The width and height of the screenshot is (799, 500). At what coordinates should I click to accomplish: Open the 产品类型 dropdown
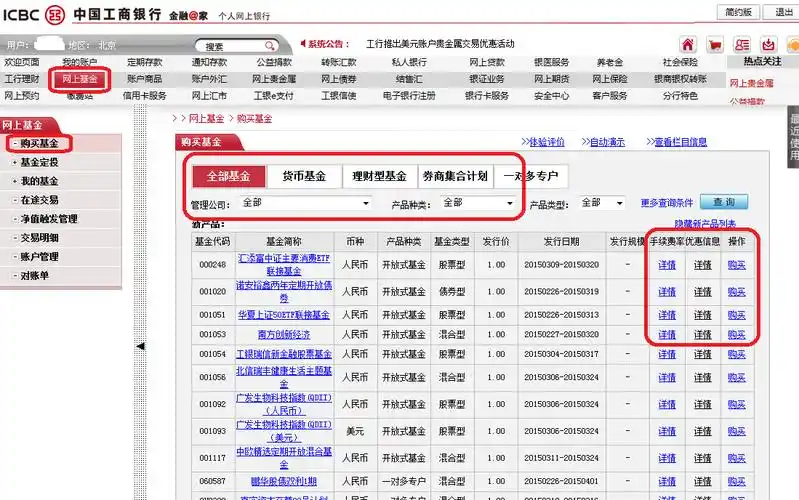[x=602, y=203]
